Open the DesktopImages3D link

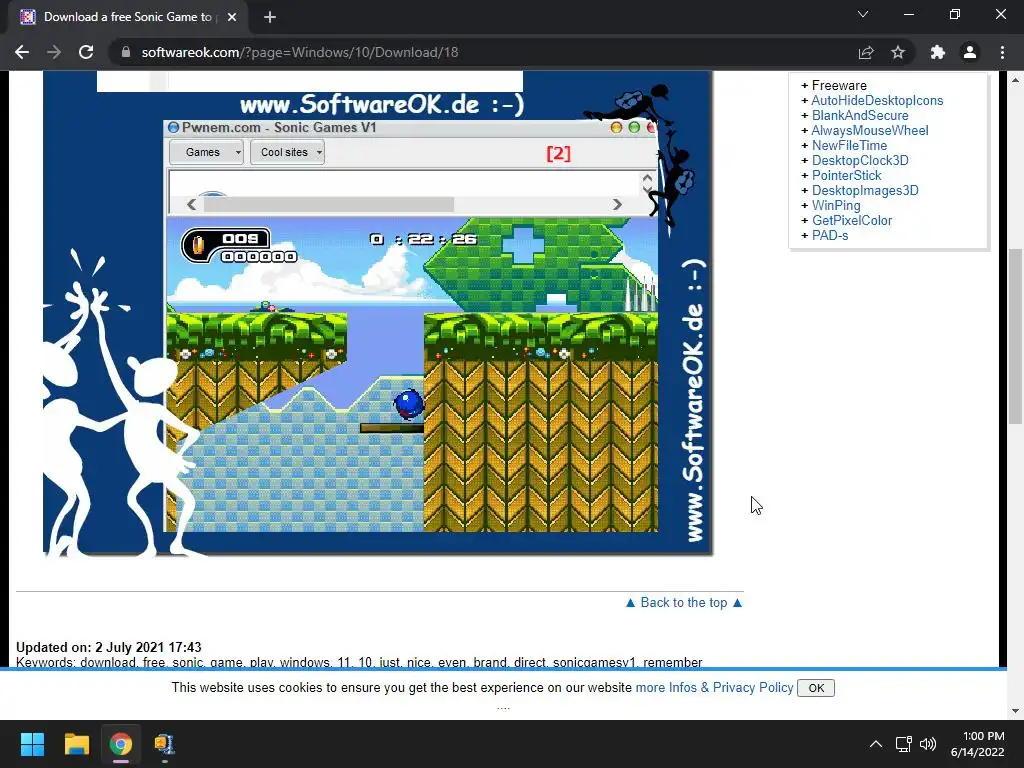click(865, 191)
